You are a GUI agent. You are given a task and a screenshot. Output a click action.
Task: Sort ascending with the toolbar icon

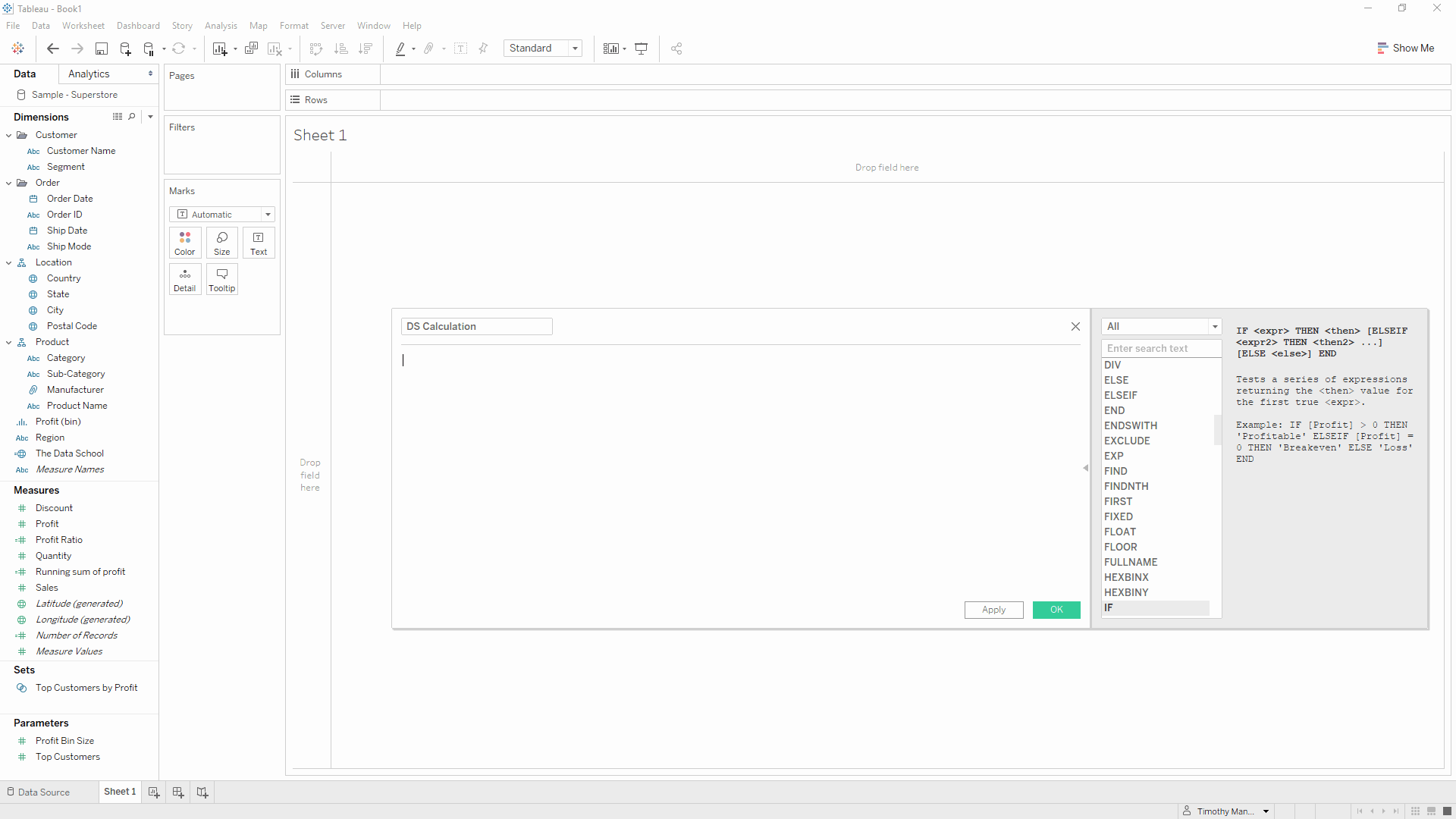341,49
